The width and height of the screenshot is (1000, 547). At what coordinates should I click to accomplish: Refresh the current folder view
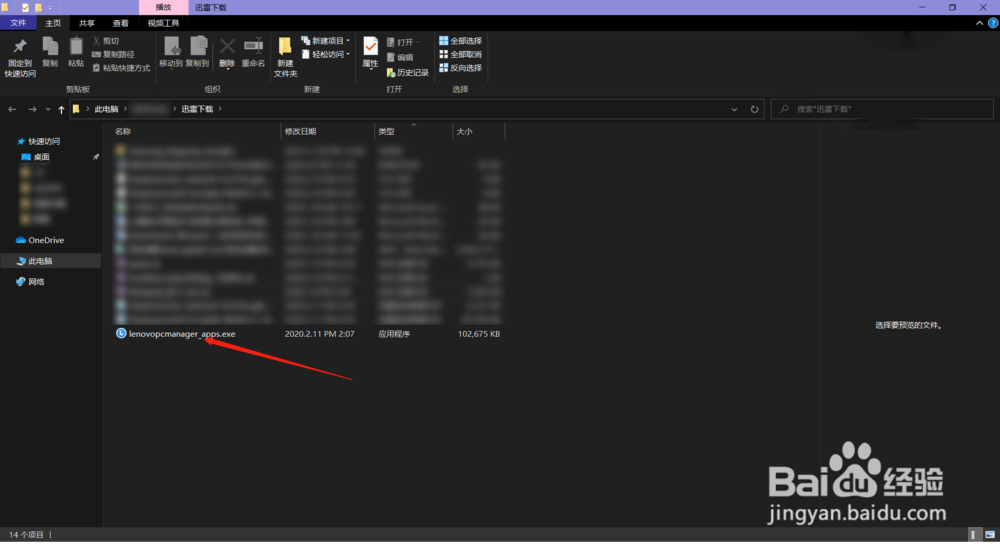[x=754, y=109]
